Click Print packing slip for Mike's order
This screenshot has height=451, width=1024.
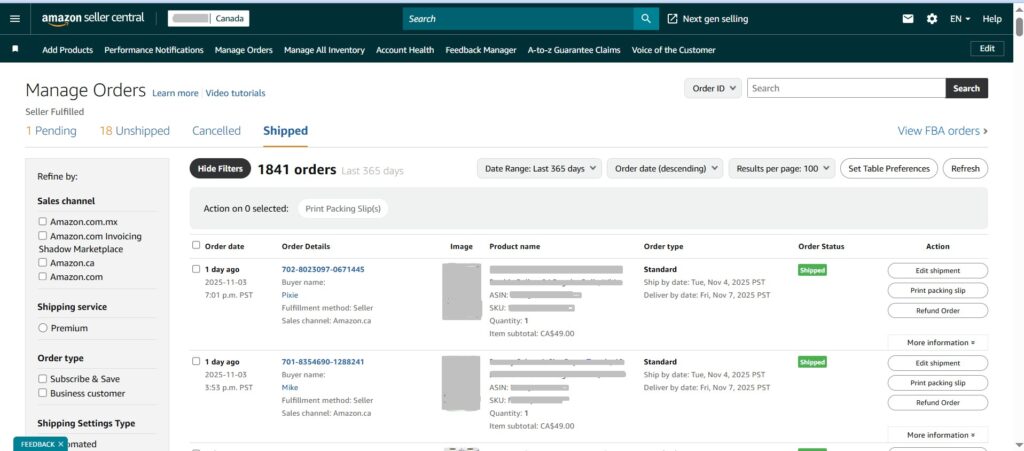coord(938,383)
